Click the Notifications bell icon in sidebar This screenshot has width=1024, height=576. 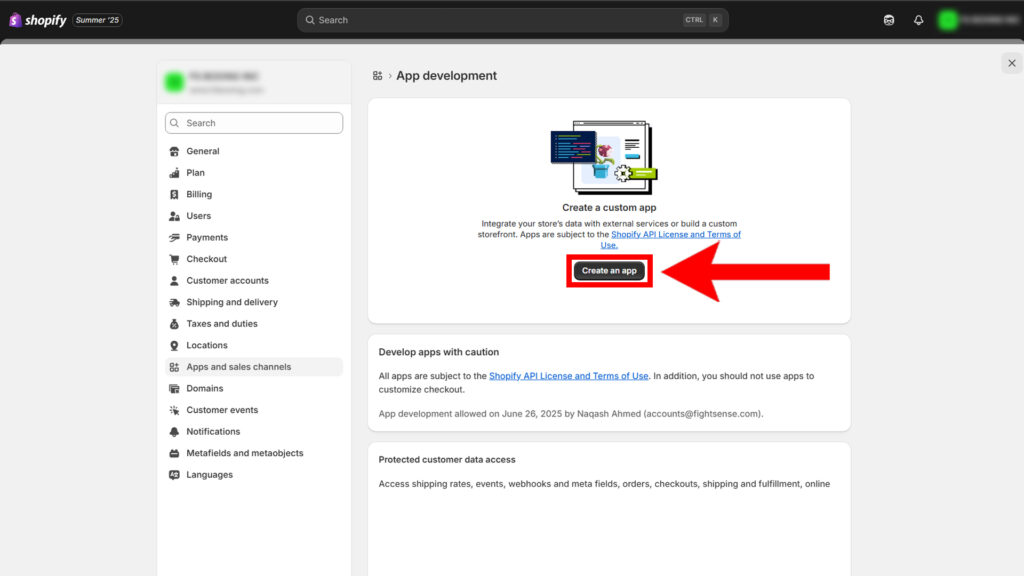coord(174,432)
